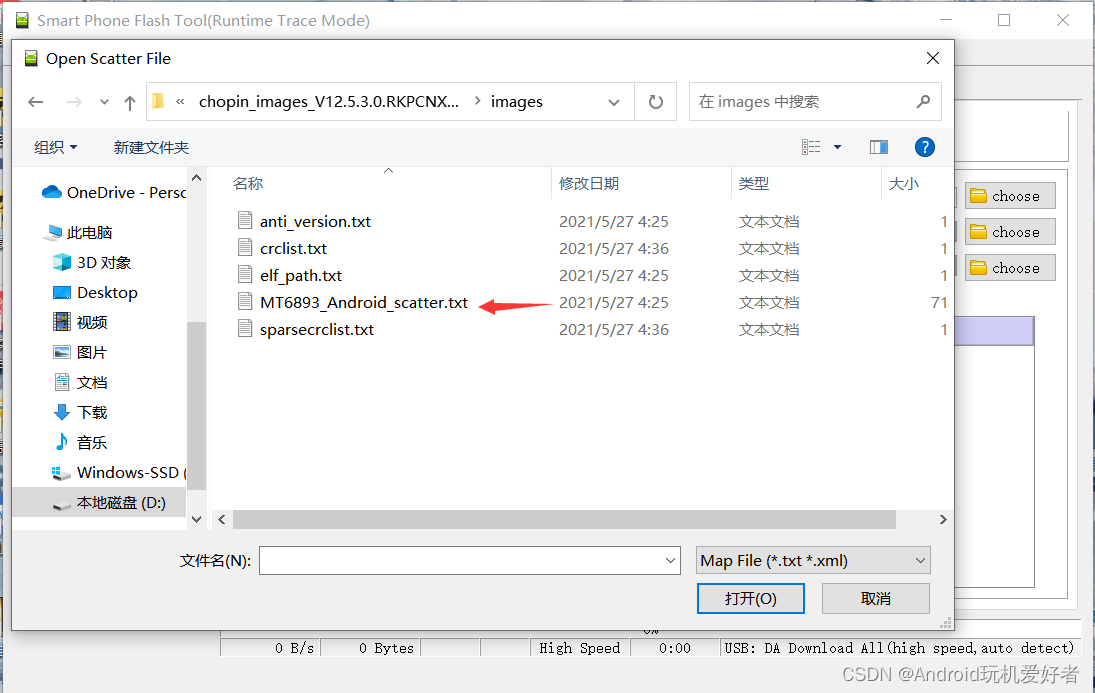
Task: Go up one folder level
Action: pos(130,103)
